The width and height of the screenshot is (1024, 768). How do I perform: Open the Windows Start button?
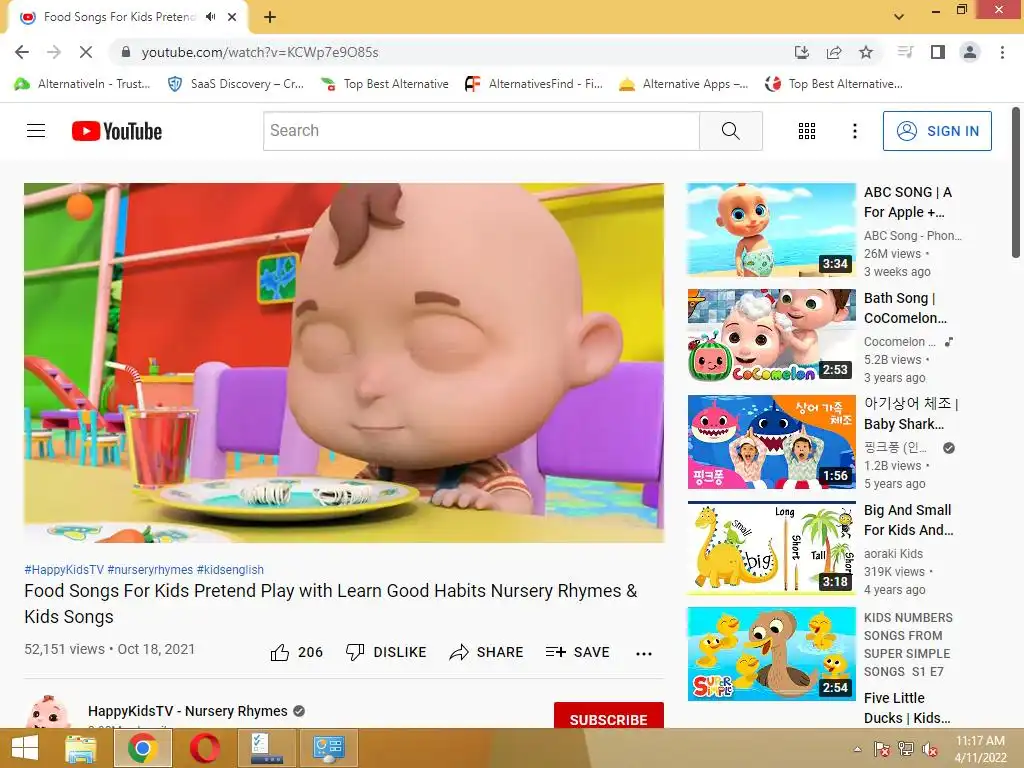(25, 748)
